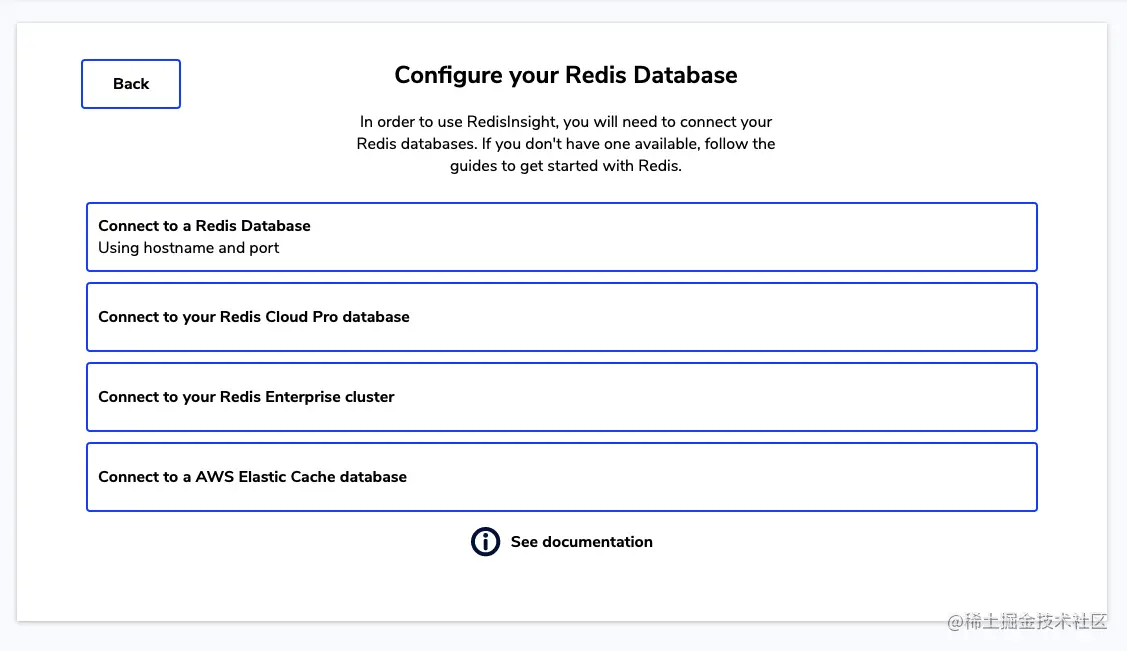Screen dimensions: 1127x651
Task: Choose Connect to a Redis Database option
Action: [x=561, y=237]
